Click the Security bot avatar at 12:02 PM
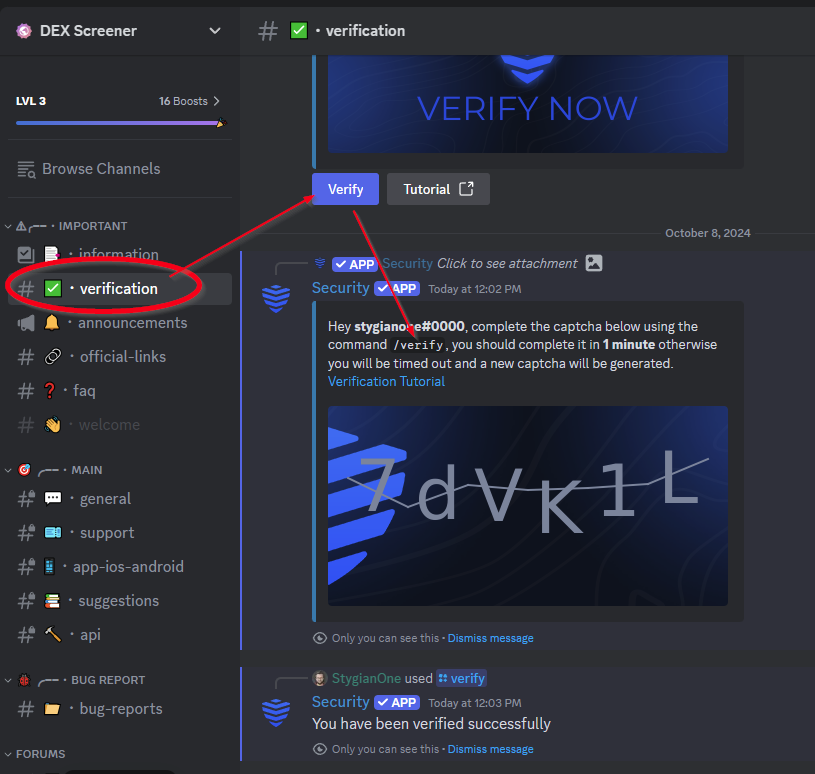 click(276, 298)
